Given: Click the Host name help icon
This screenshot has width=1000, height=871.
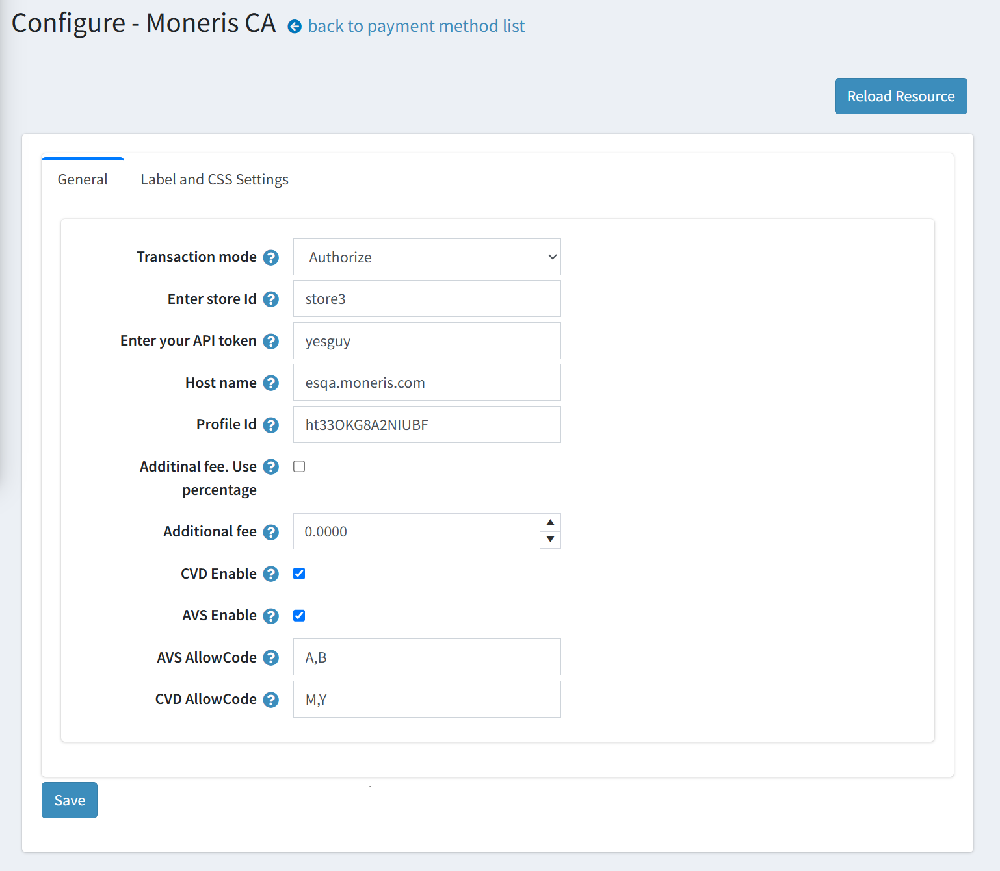Looking at the screenshot, I should click(271, 383).
